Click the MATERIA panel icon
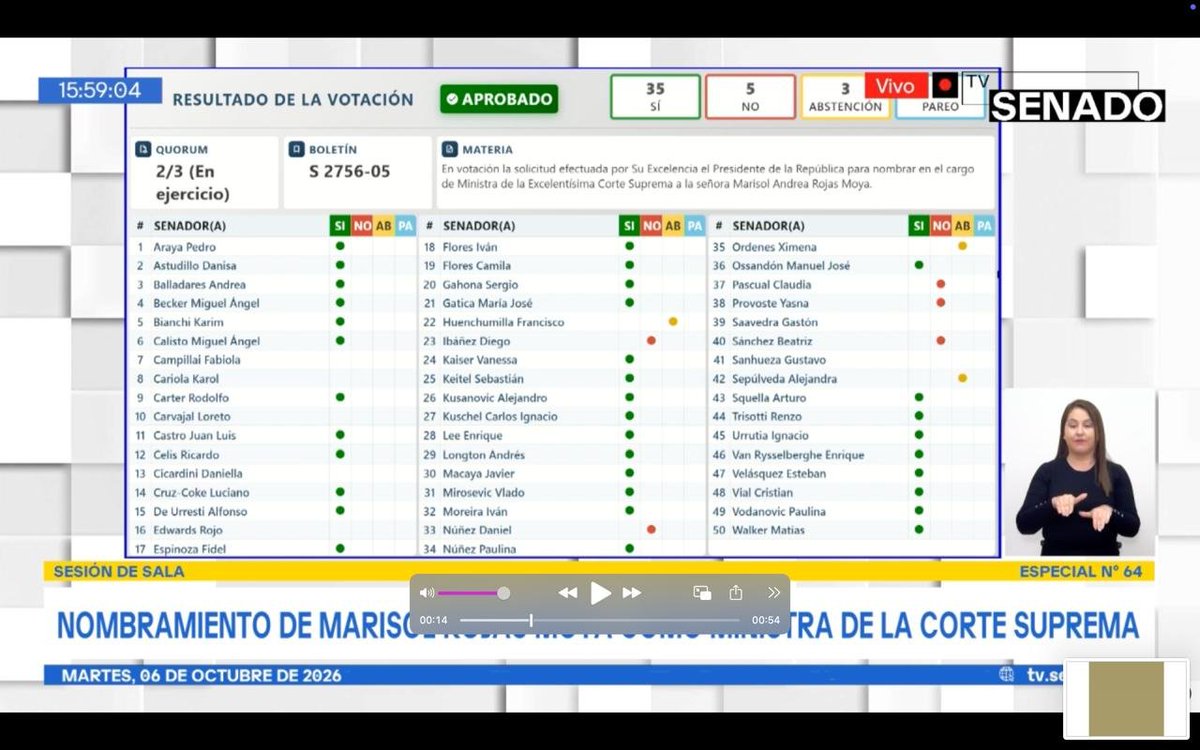The image size is (1200, 750). 448,150
